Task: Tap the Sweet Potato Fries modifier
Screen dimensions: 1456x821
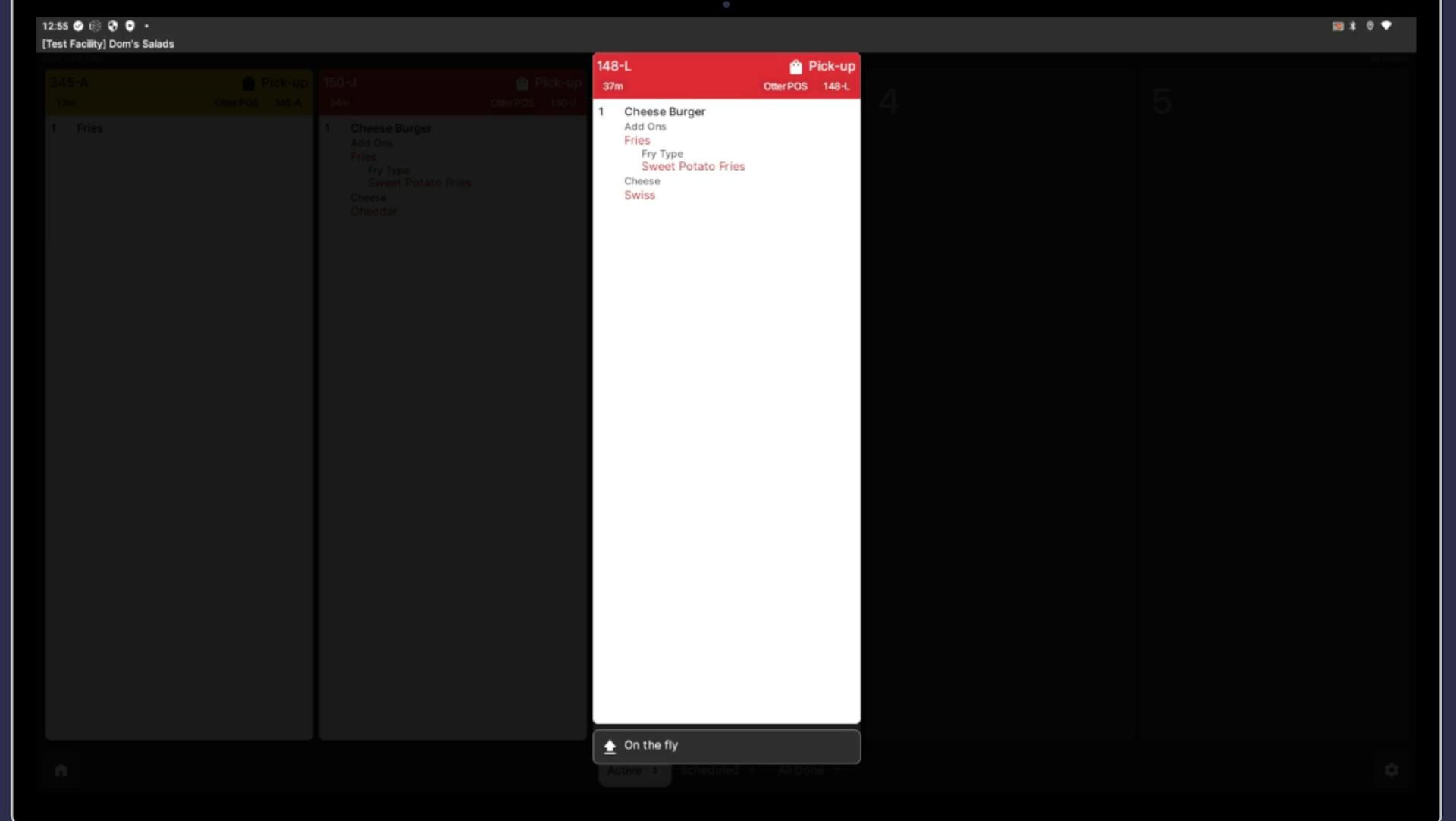Action: point(693,167)
